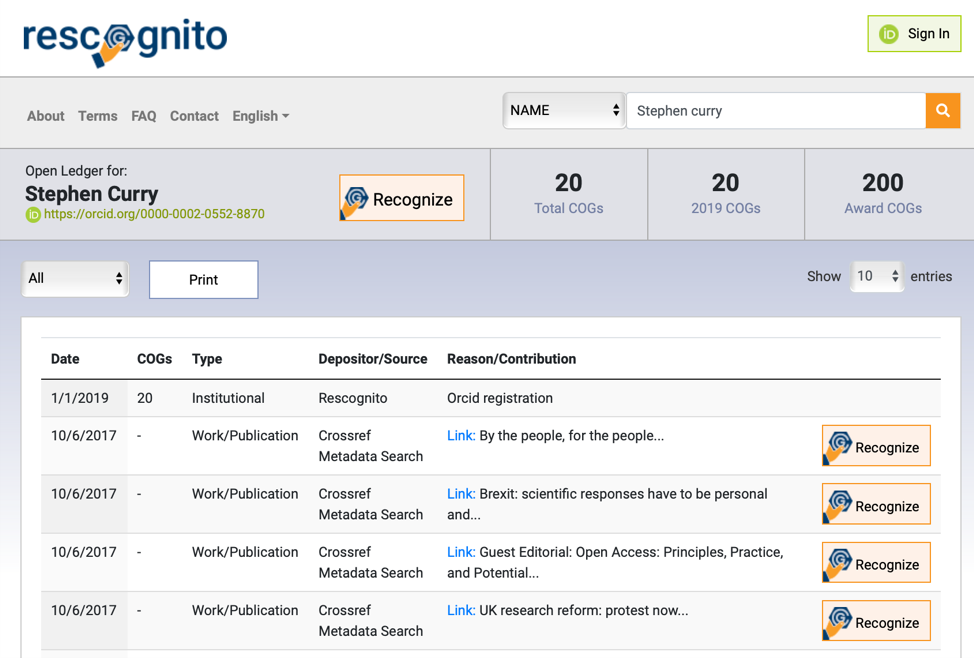Click the COG Recognize icon next to Stephen Curry
The height and width of the screenshot is (658, 974).
click(360, 197)
